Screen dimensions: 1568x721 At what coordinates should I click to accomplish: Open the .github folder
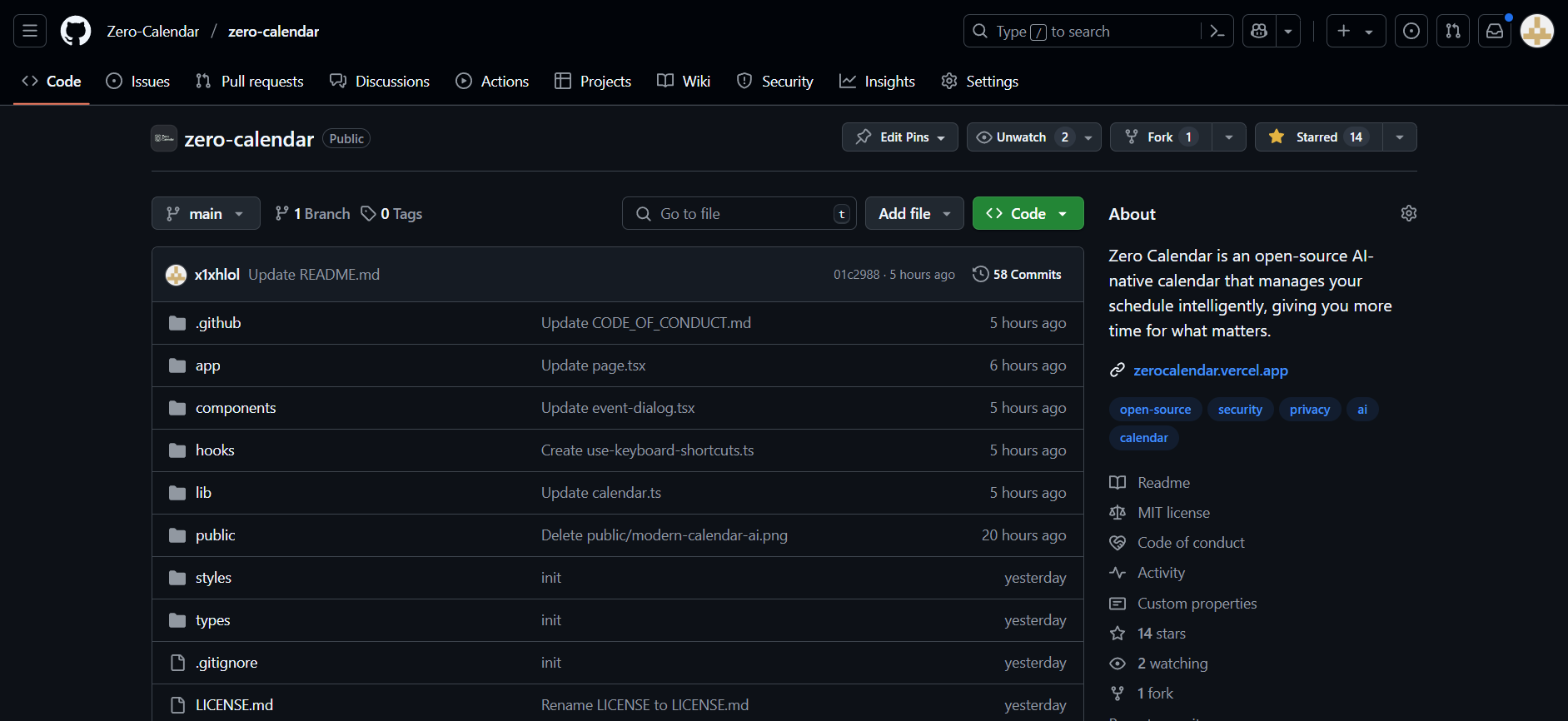(x=218, y=322)
